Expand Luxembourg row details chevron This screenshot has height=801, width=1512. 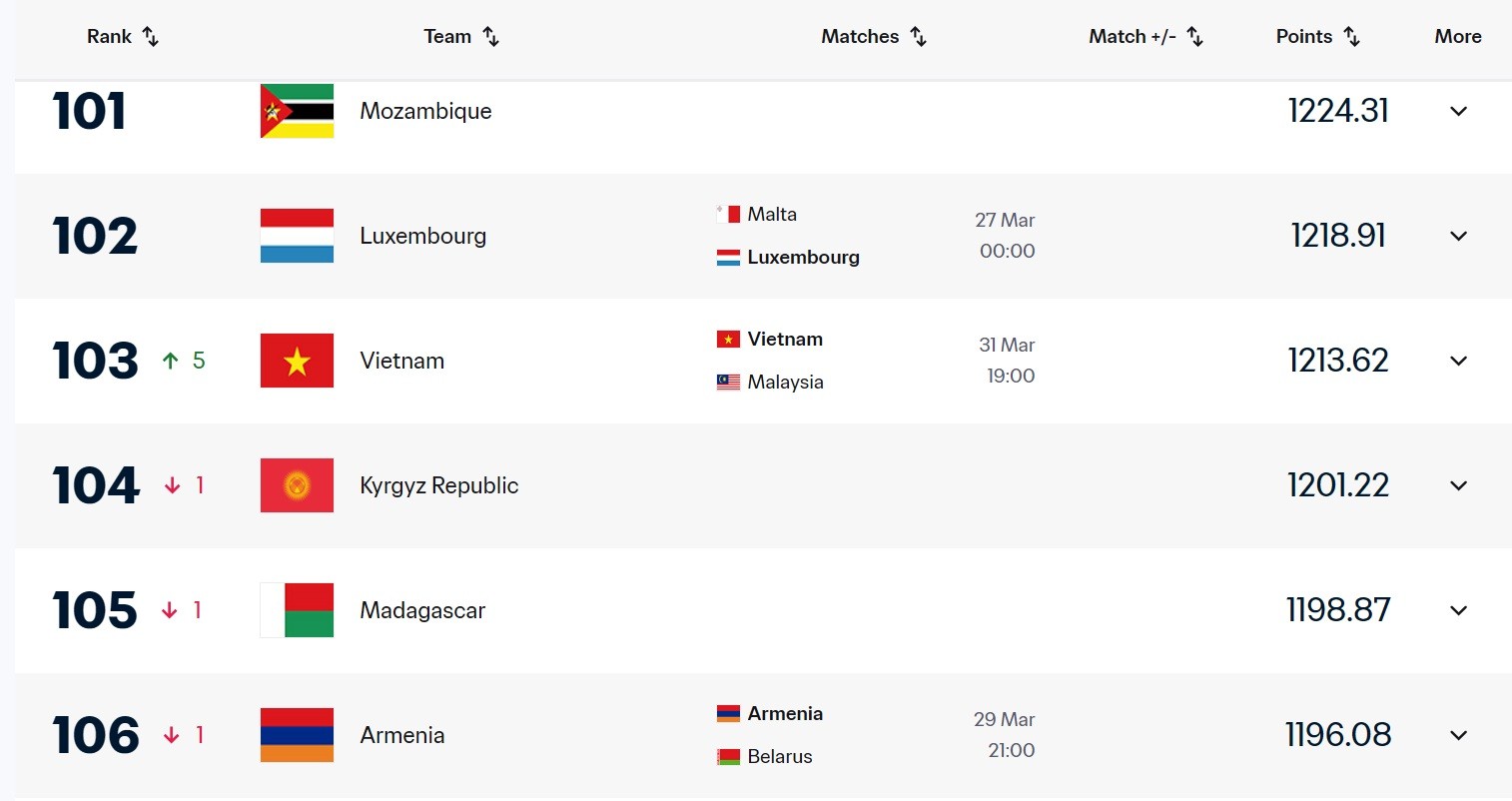pos(1458,236)
